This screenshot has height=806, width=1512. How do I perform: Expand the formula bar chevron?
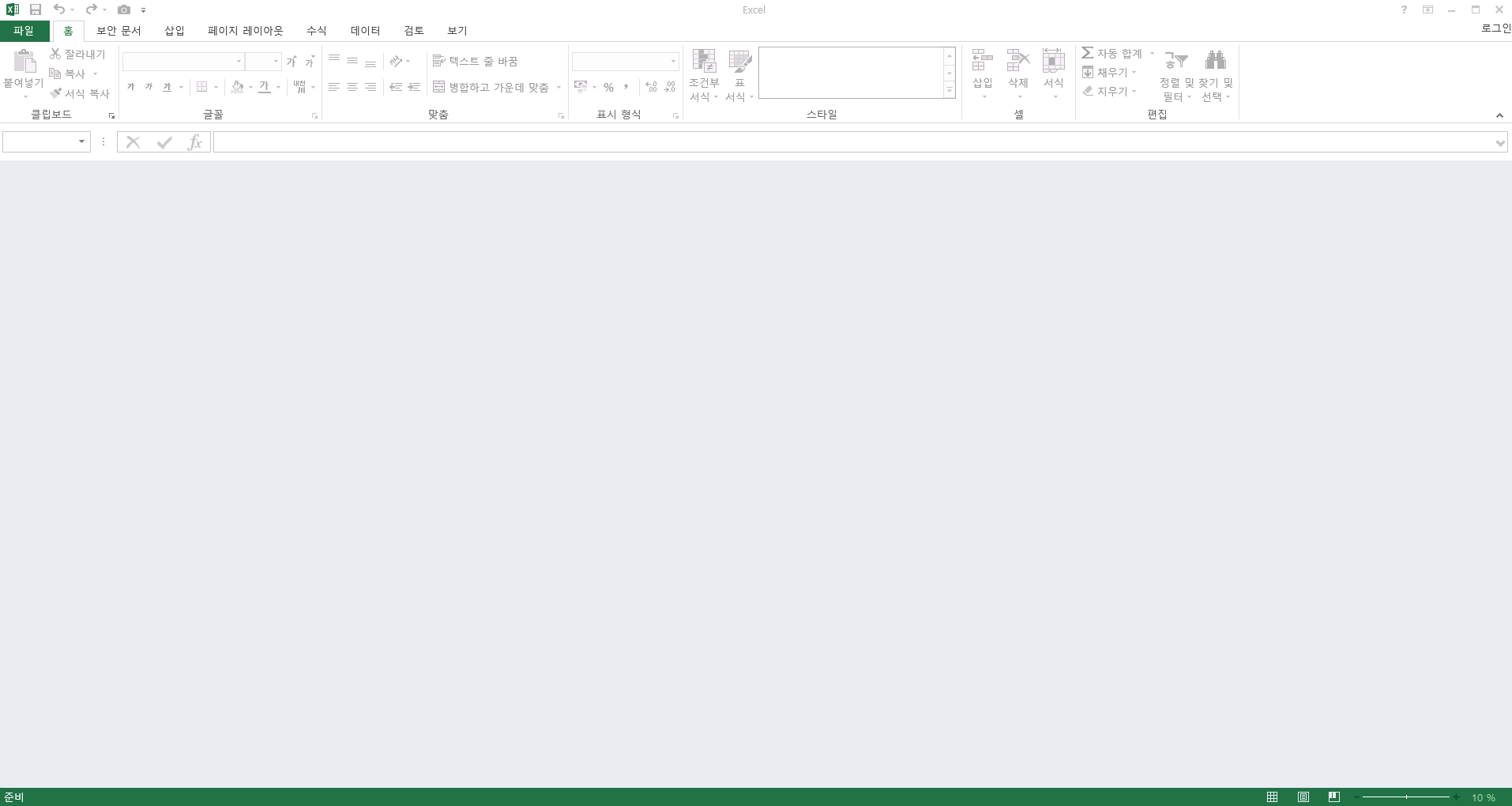(1499, 143)
